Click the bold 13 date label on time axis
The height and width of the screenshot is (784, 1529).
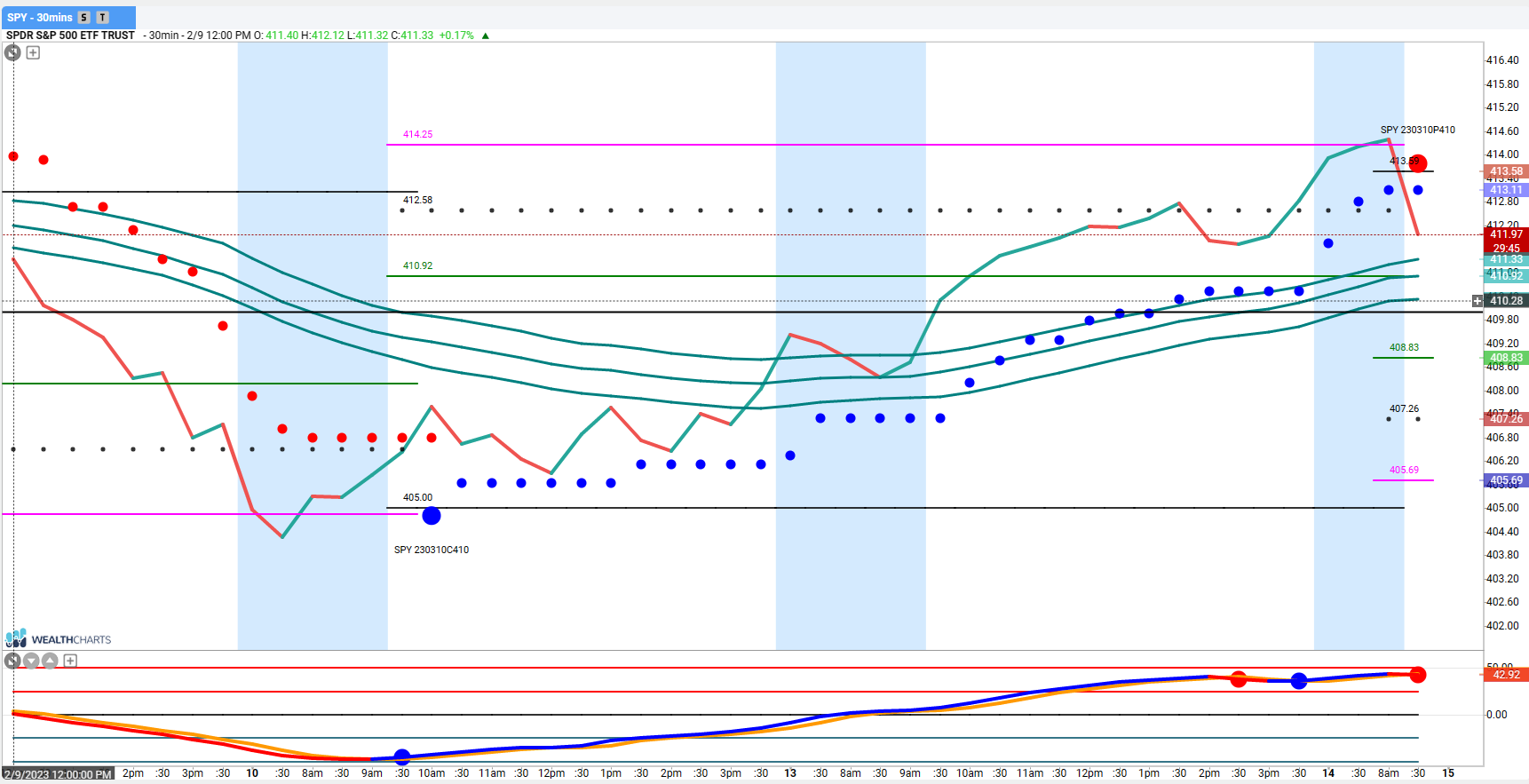point(790,773)
